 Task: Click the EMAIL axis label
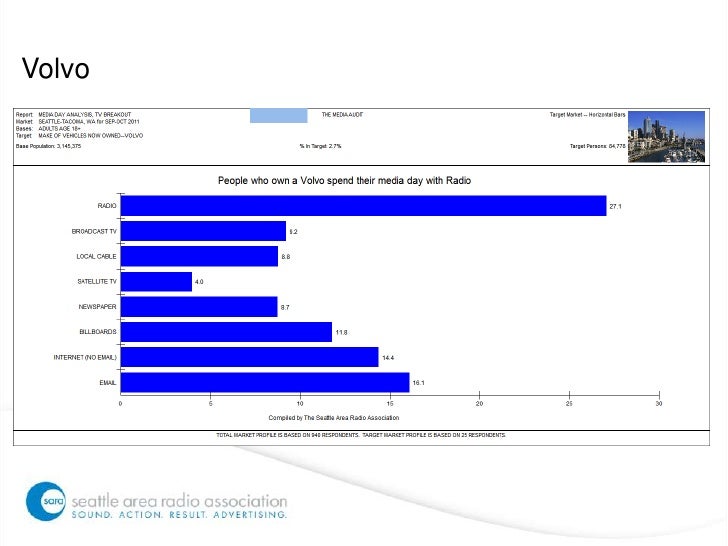[108, 383]
